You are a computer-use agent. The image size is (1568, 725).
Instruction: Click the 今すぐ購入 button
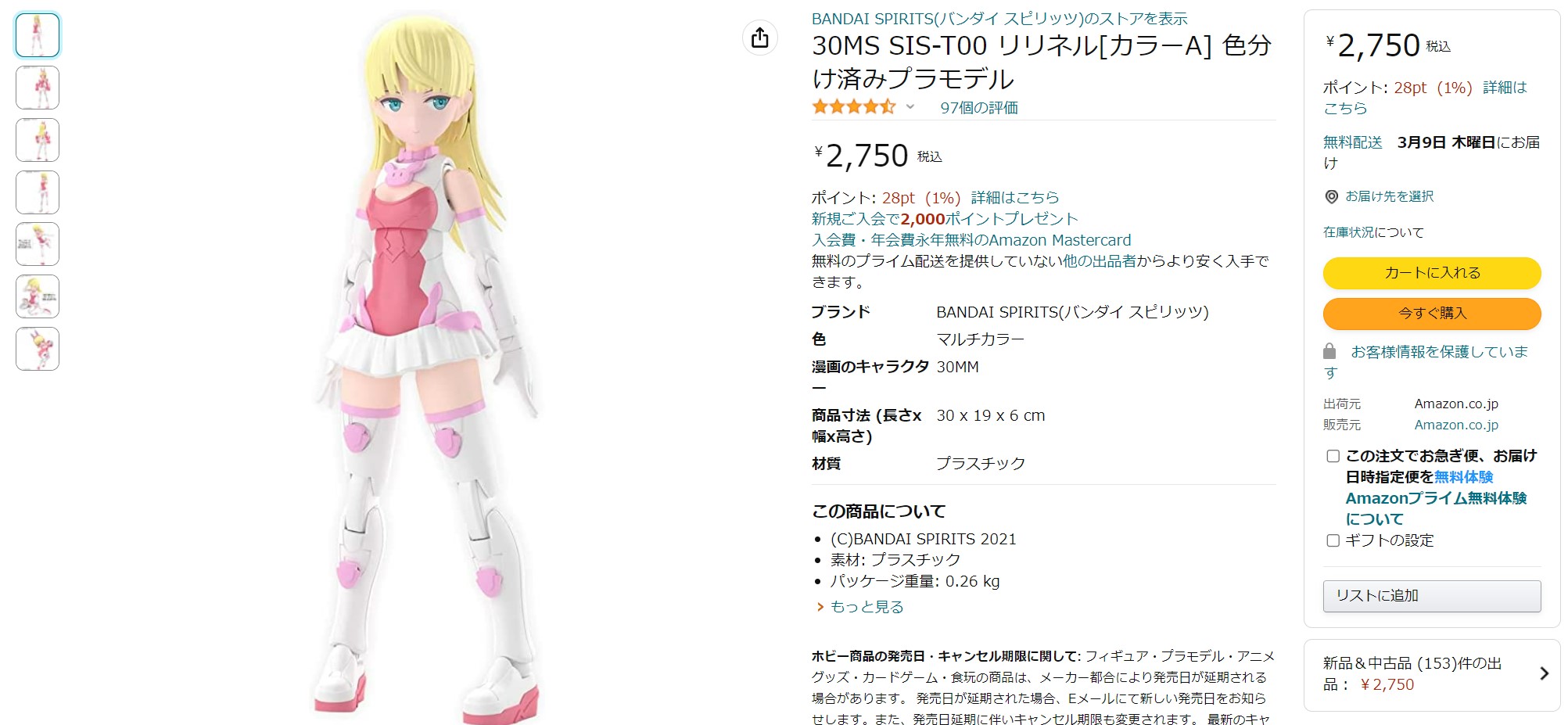[1431, 314]
